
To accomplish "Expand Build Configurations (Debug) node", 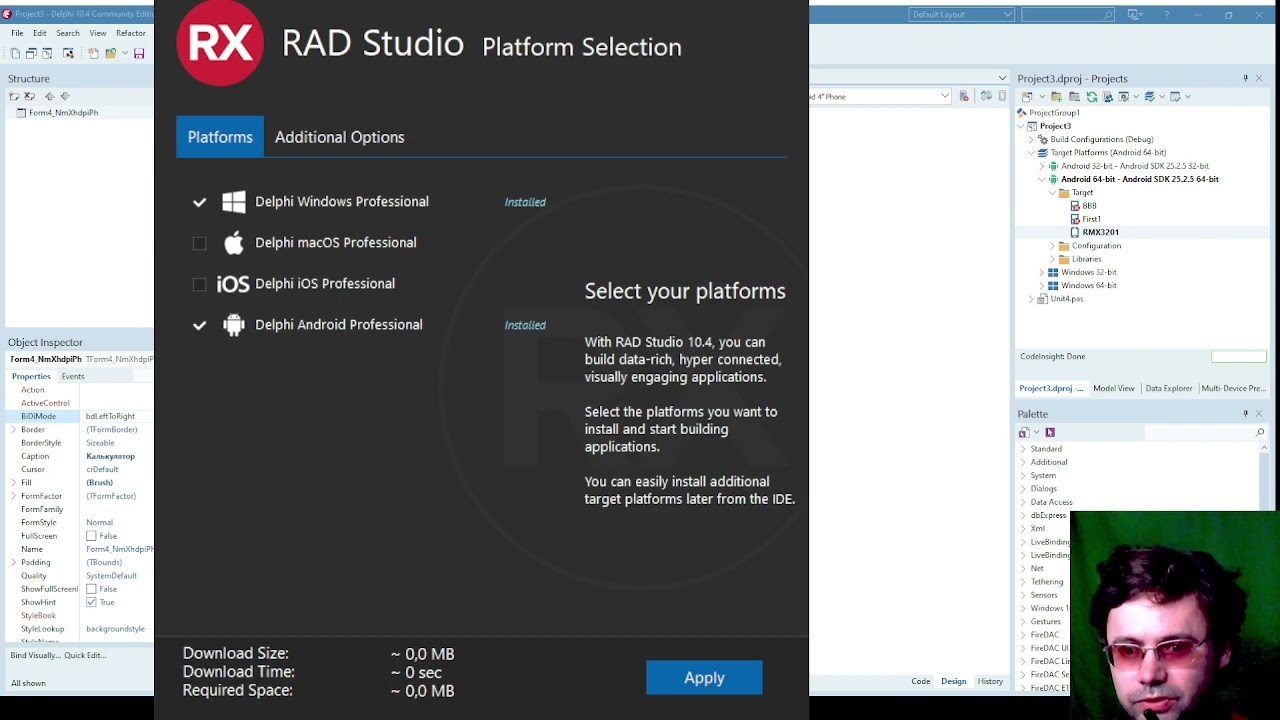I will coord(1031,139).
